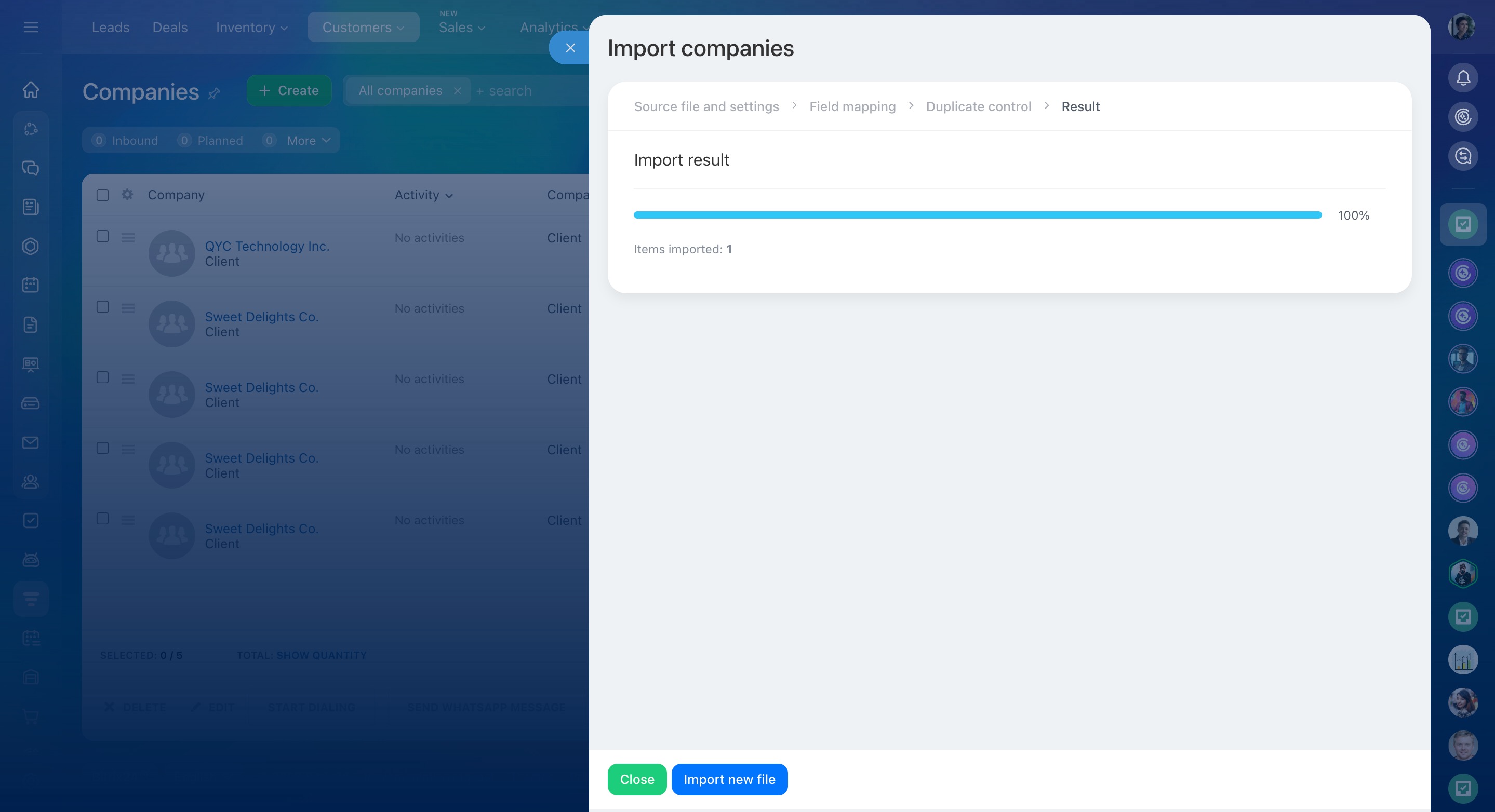Tick the first Sweet Delights Co. checkbox
The image size is (1495, 812).
coord(103,307)
